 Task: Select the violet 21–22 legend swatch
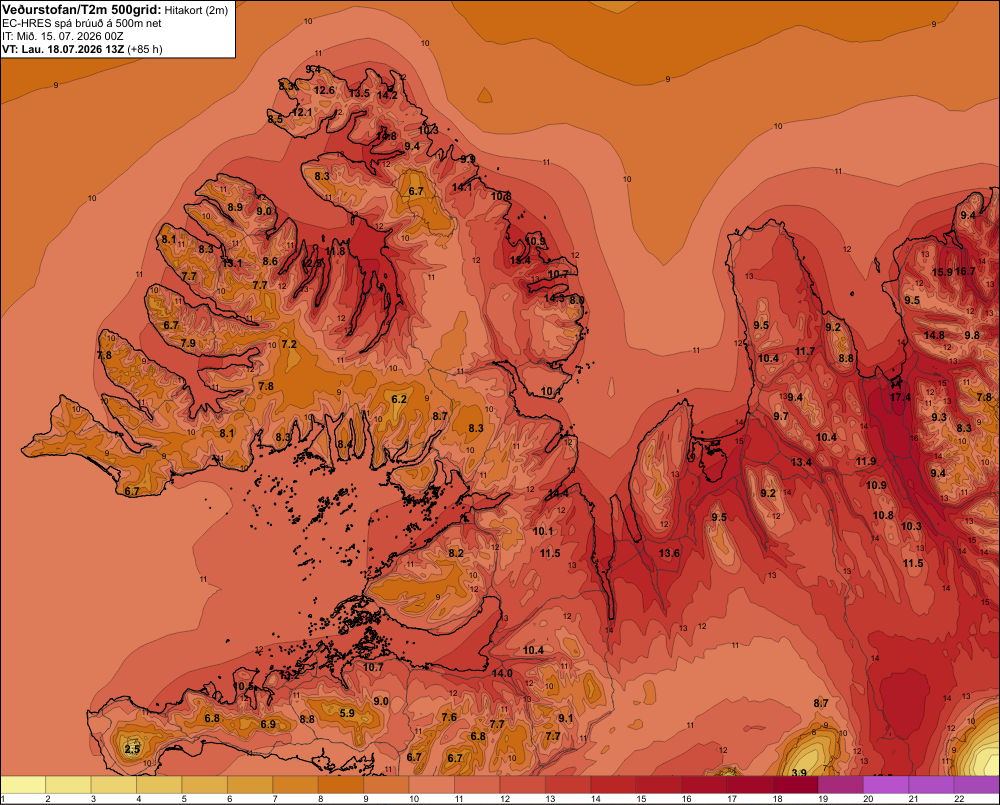[x=931, y=785]
